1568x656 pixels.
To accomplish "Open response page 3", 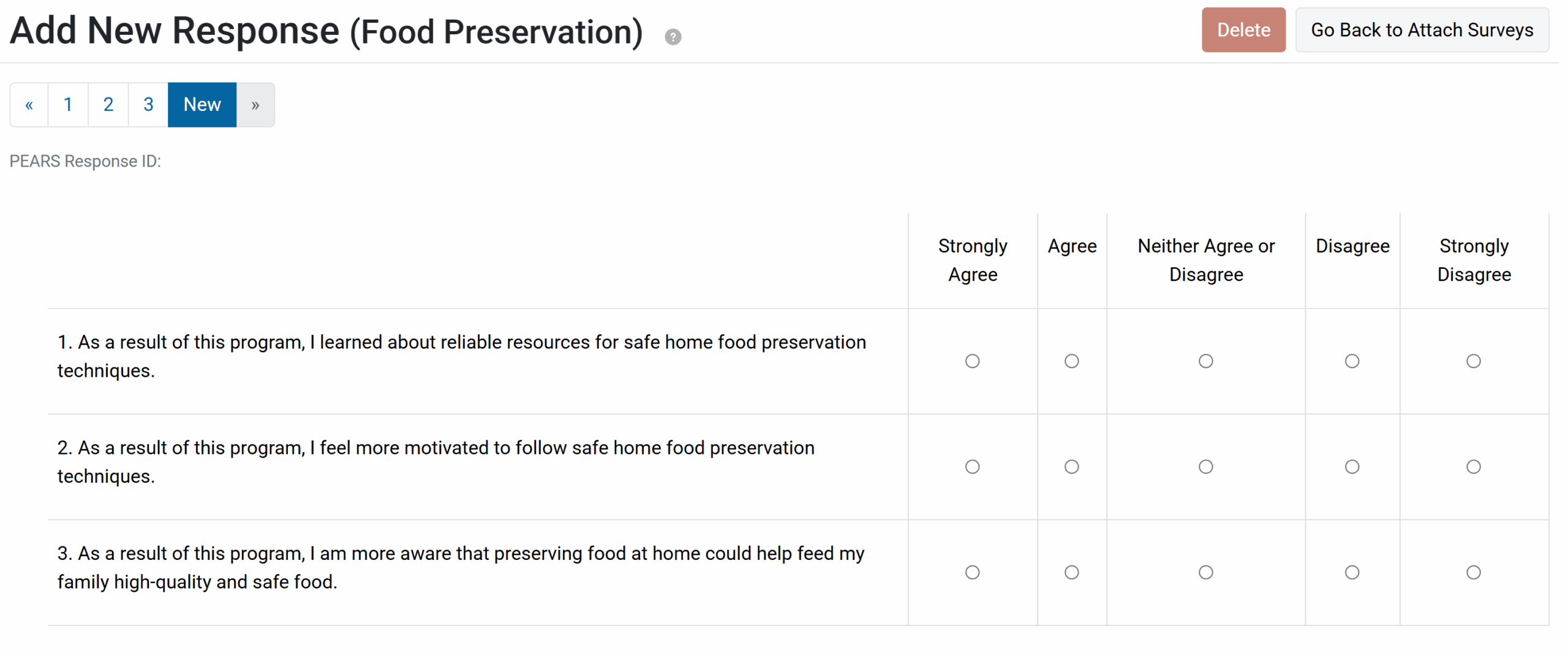I will pos(148,105).
